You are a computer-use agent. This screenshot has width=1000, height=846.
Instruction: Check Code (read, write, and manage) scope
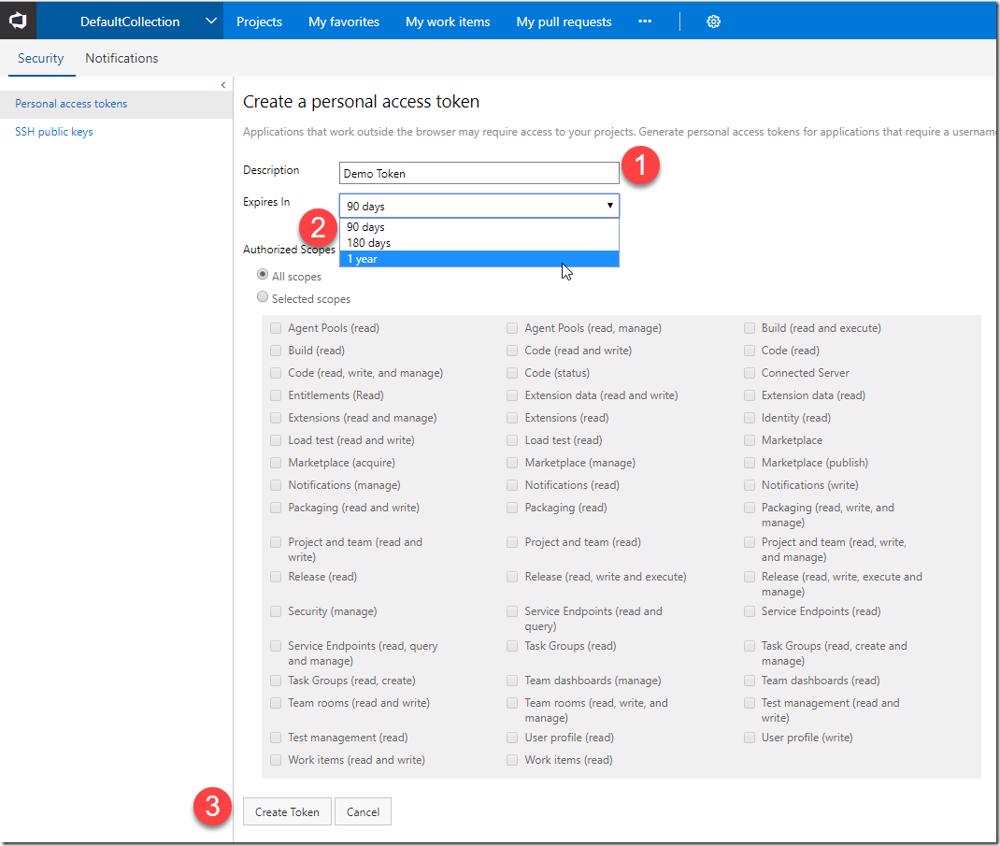click(276, 373)
